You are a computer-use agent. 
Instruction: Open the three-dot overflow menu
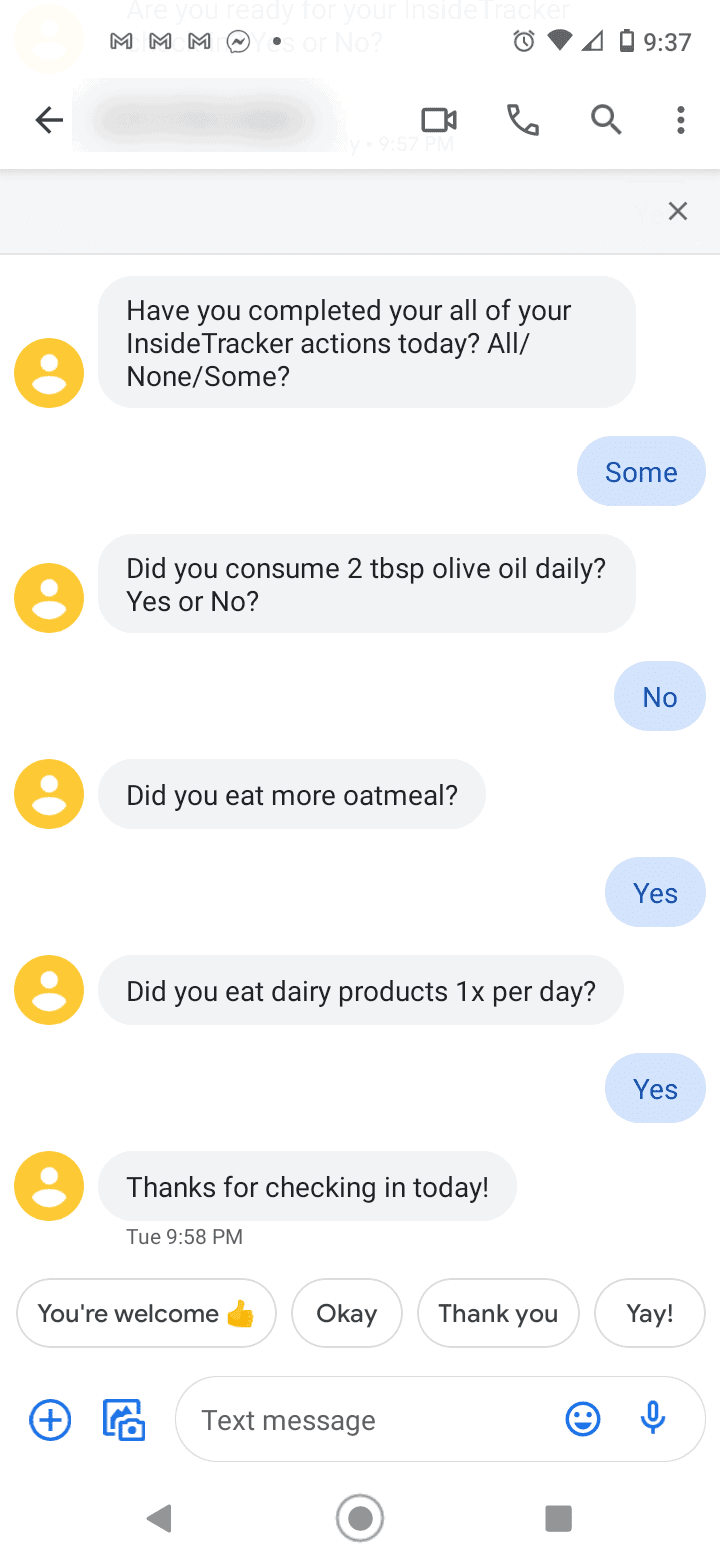point(680,121)
